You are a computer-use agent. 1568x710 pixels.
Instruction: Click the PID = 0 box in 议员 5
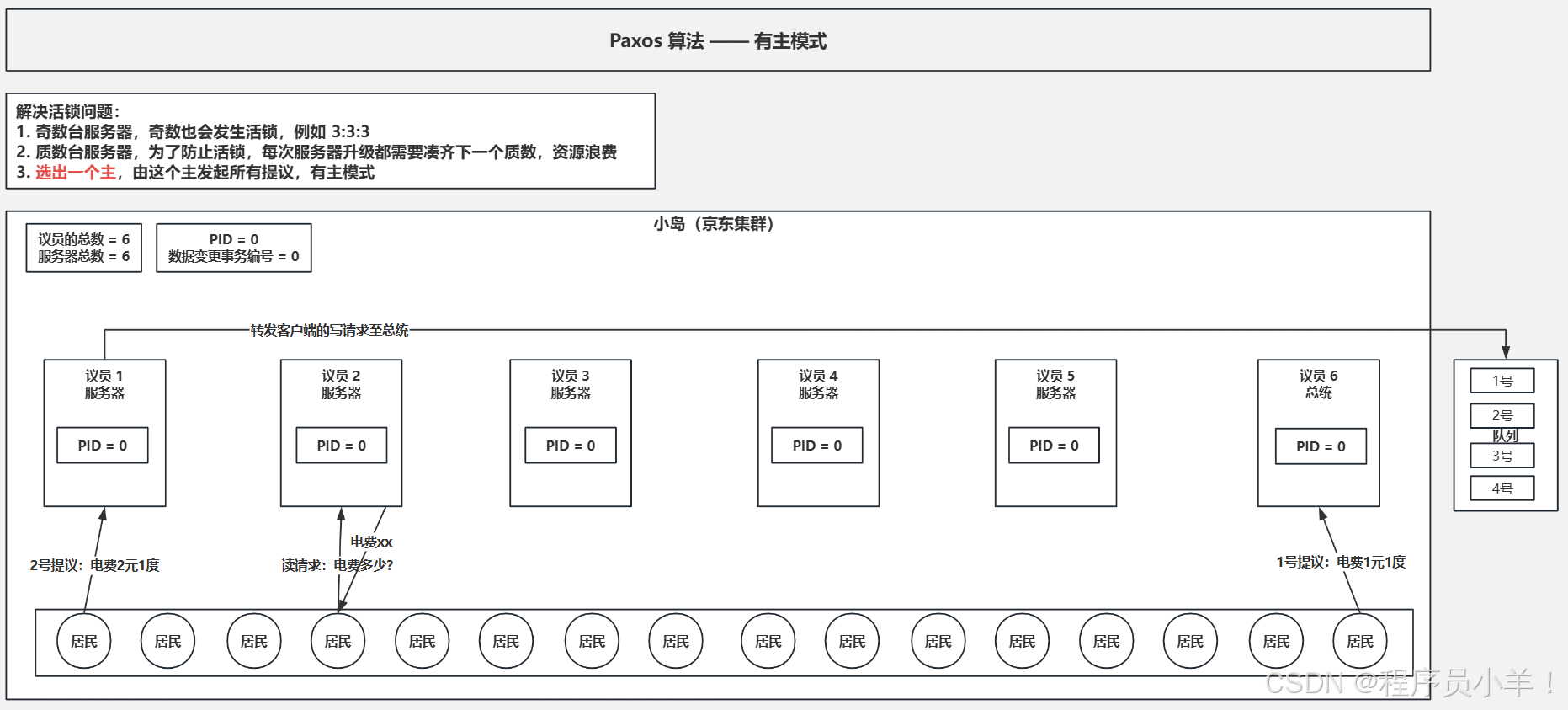tap(1055, 446)
